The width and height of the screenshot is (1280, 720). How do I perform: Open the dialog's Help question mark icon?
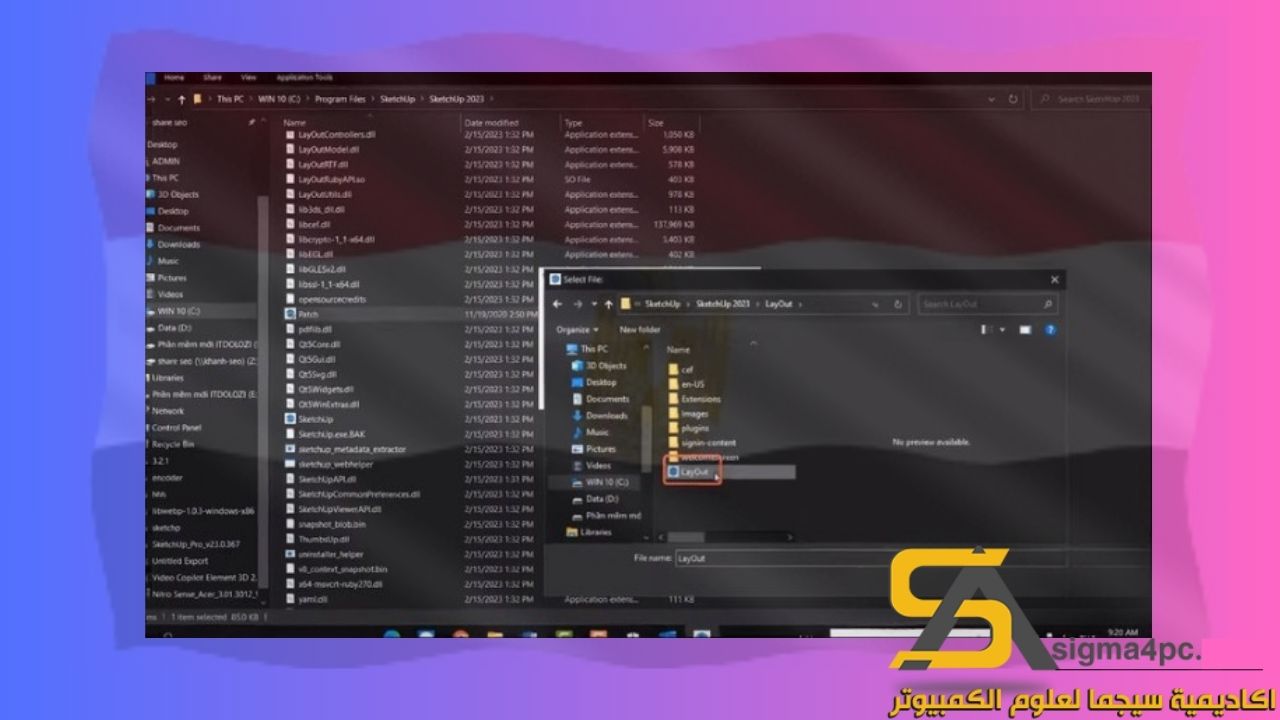[x=1051, y=329]
